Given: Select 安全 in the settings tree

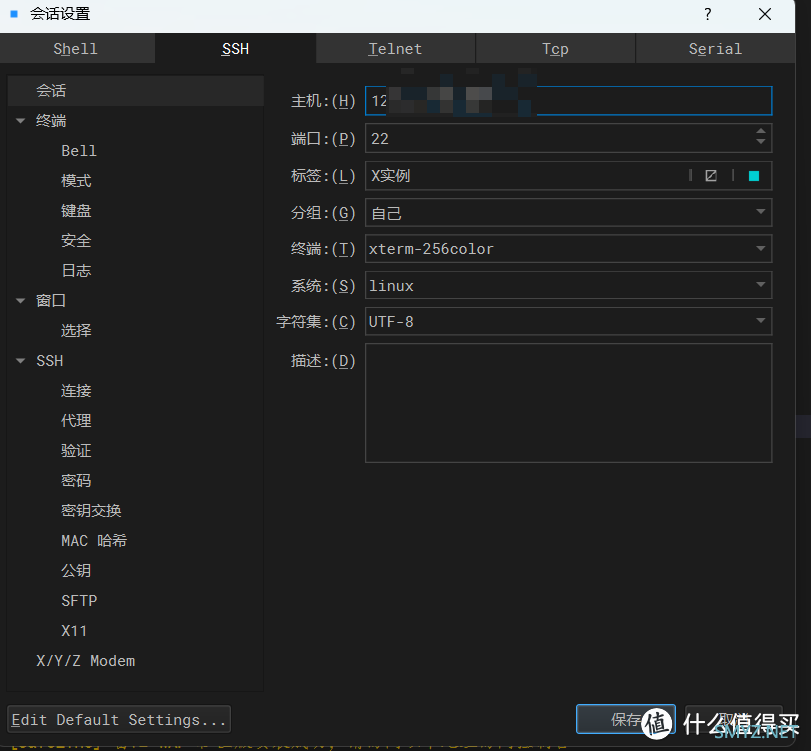Looking at the screenshot, I should coord(76,241).
